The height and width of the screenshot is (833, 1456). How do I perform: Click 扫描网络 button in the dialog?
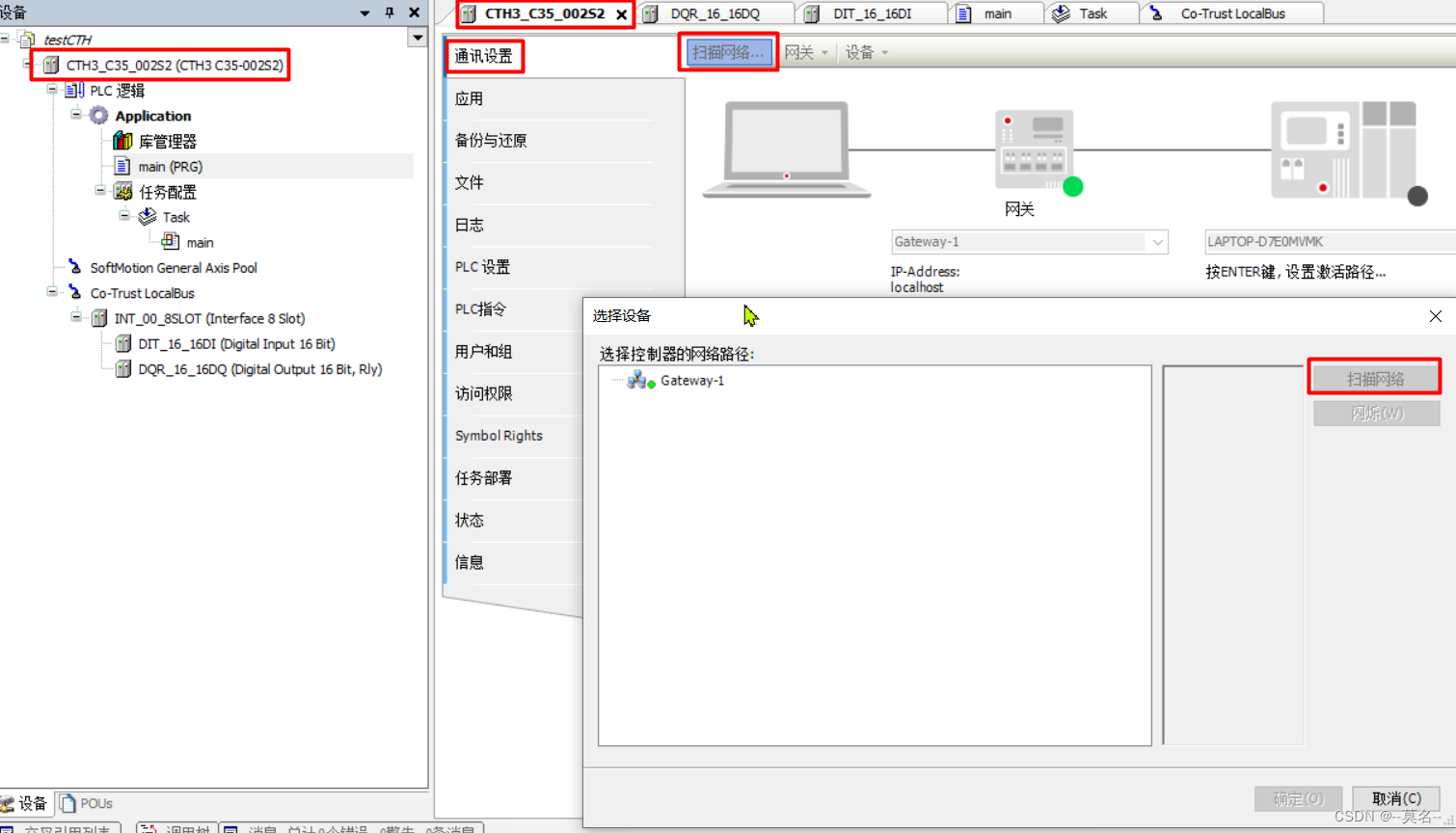(1375, 377)
